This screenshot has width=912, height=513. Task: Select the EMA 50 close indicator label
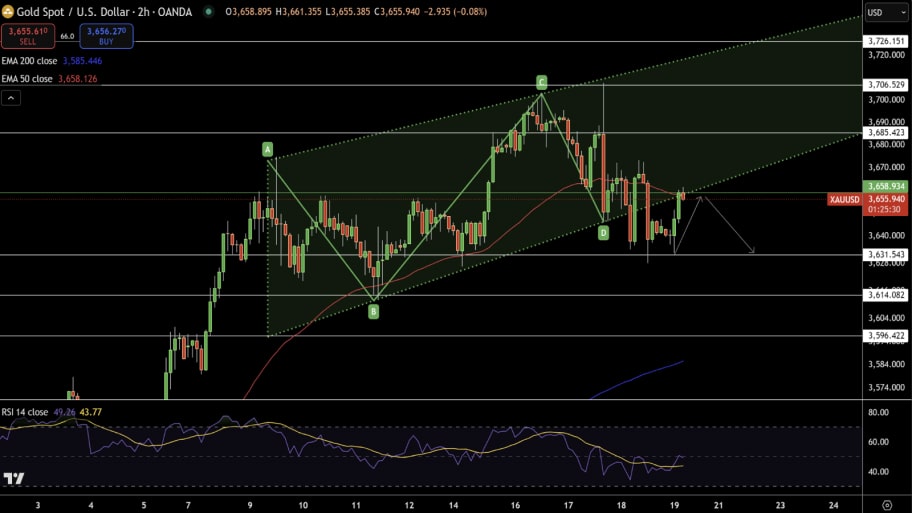(x=27, y=79)
